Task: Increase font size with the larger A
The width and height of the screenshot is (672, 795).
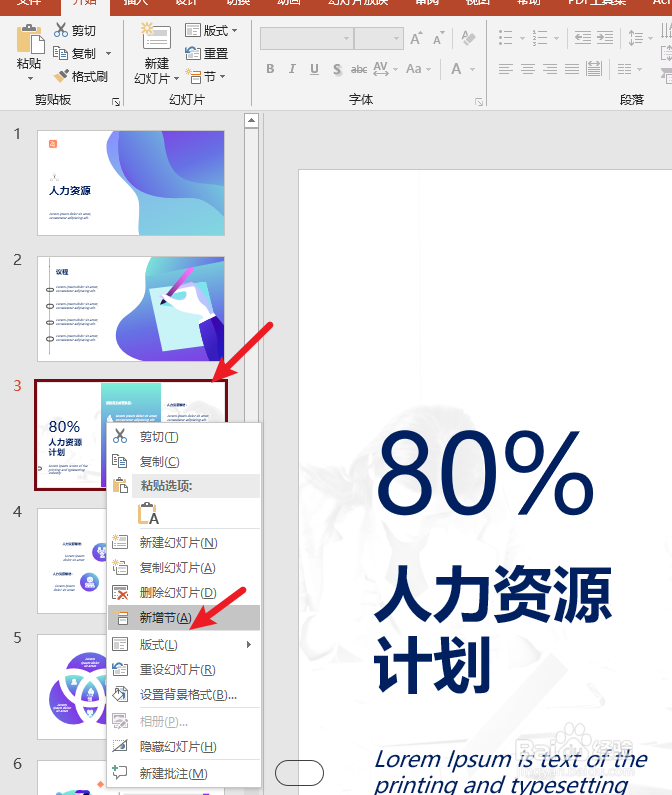Action: 415,38
